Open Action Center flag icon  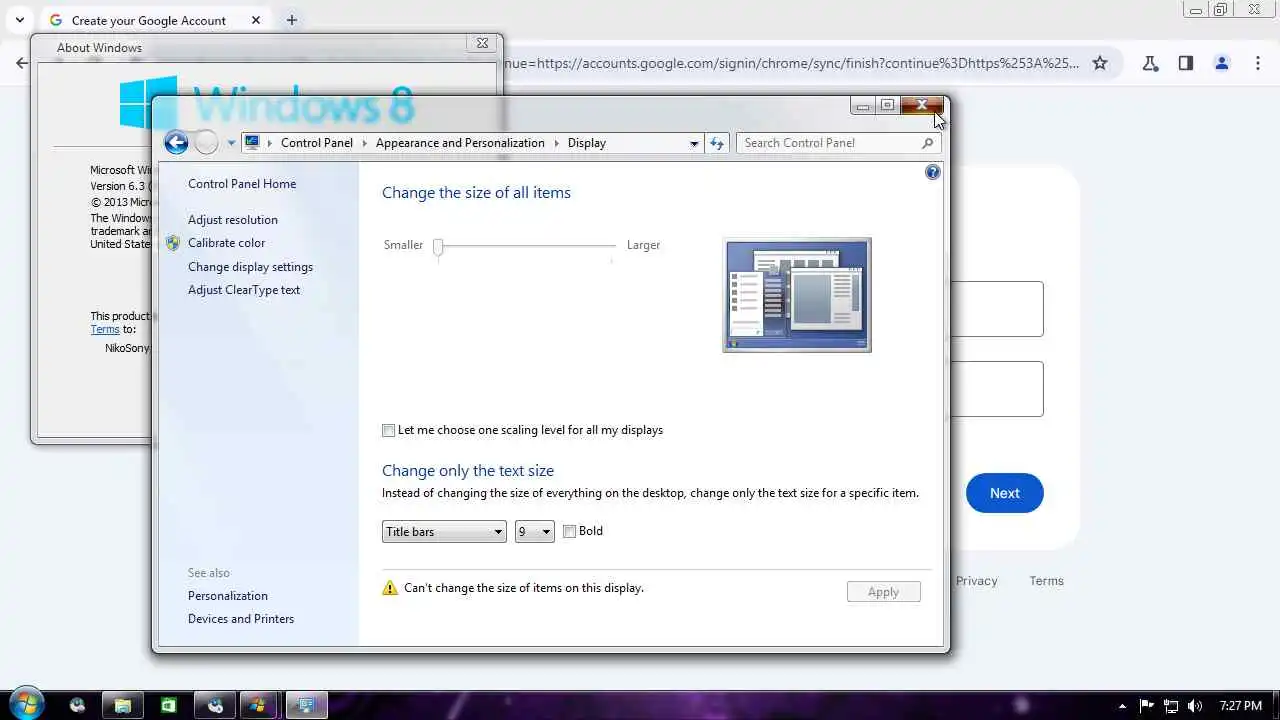point(1147,706)
